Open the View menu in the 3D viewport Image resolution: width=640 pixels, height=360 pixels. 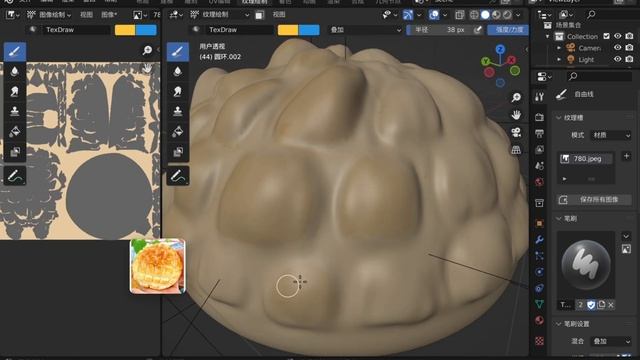pyautogui.click(x=279, y=15)
